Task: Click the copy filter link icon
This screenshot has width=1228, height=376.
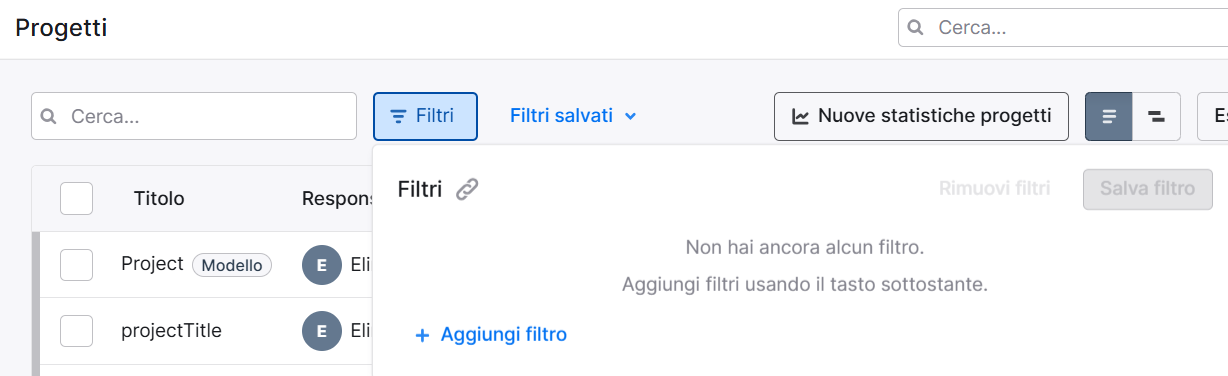Action: click(x=467, y=189)
